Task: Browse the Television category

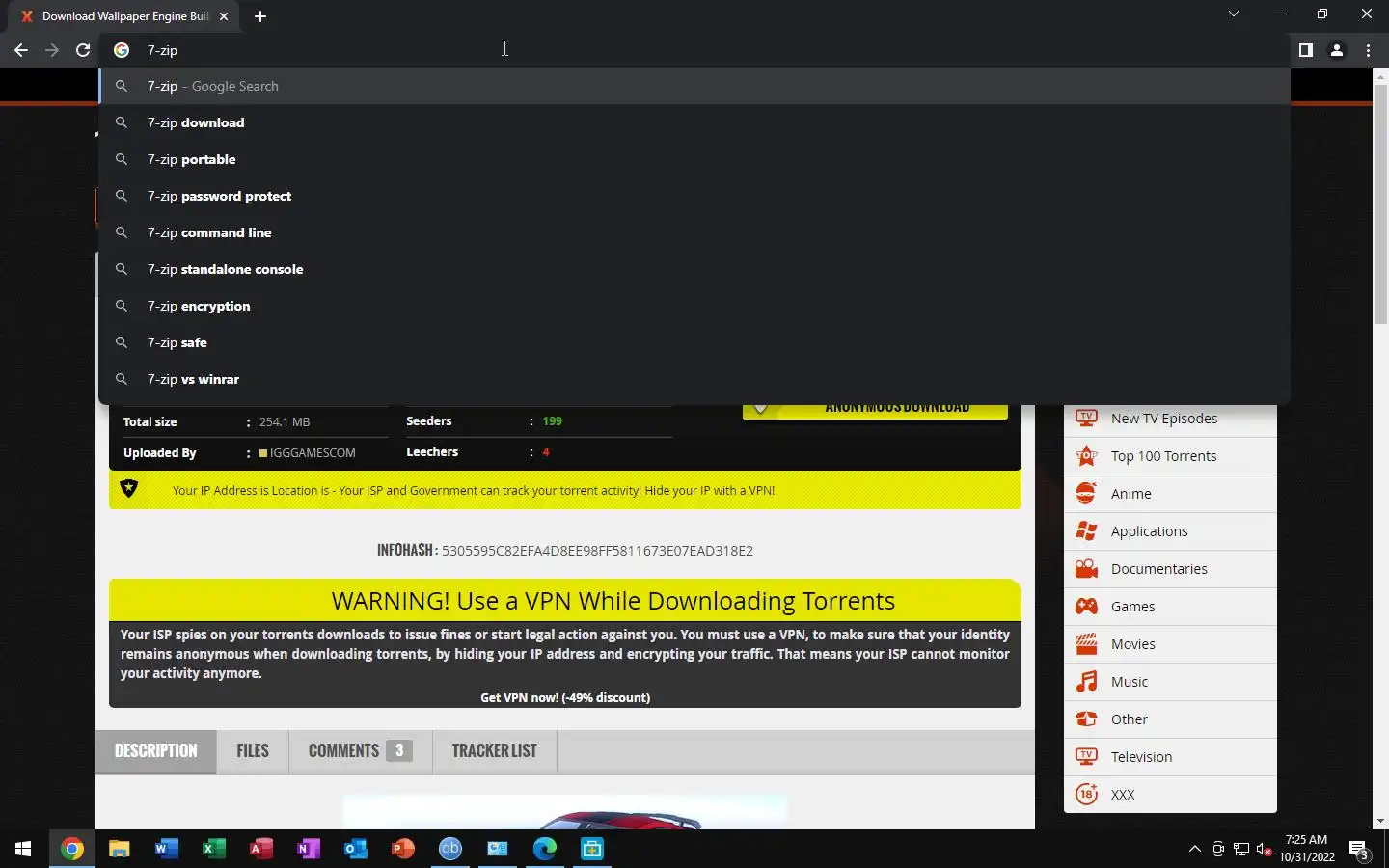Action: coord(1142,757)
